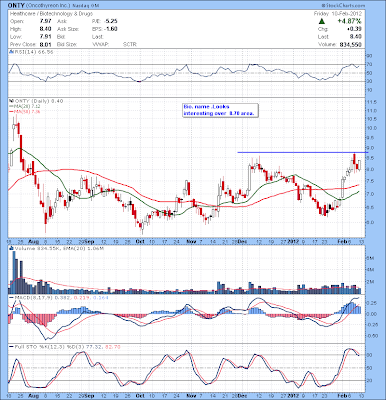Click the blue annotation box about 8.70 area

click(x=220, y=110)
